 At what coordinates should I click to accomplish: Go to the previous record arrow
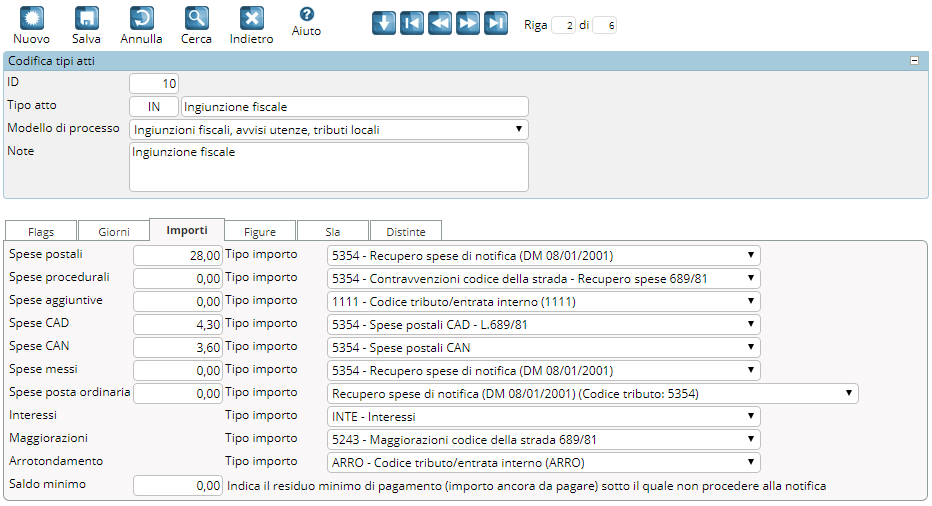coord(439,24)
